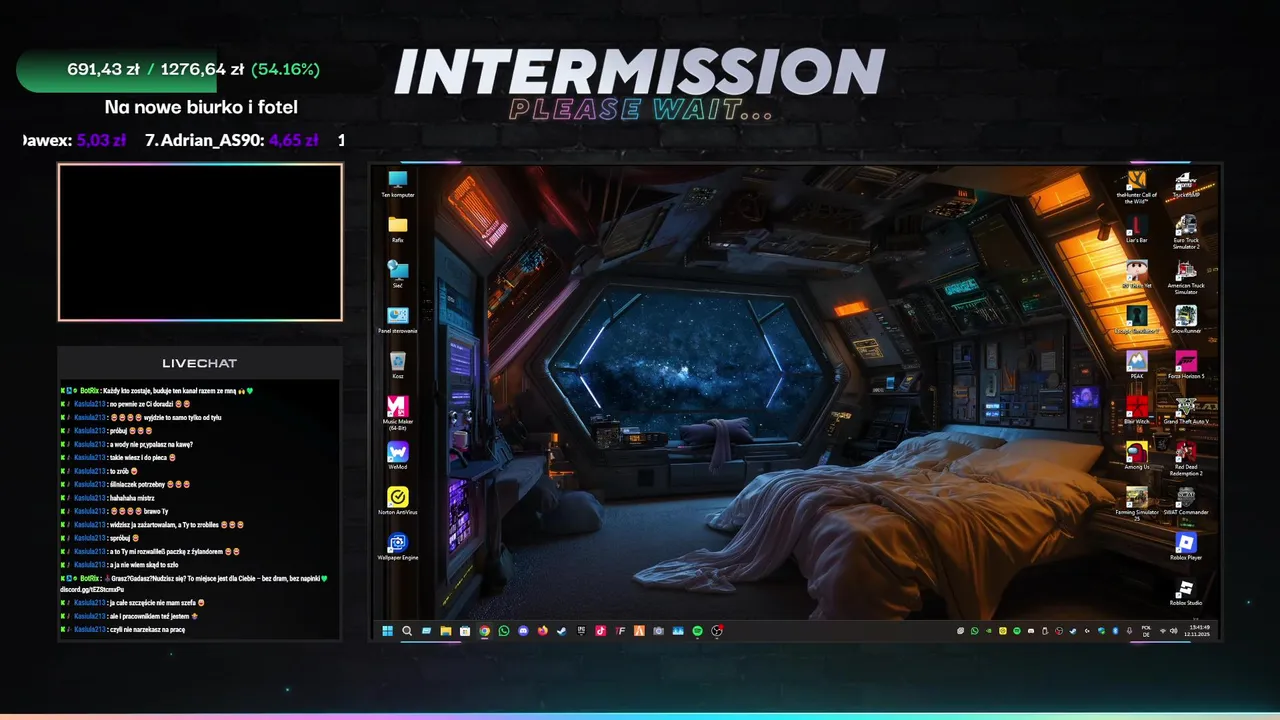The width and height of the screenshot is (1280, 720).
Task: Open the Ten komputer desktop icon
Action: pyautogui.click(x=397, y=184)
